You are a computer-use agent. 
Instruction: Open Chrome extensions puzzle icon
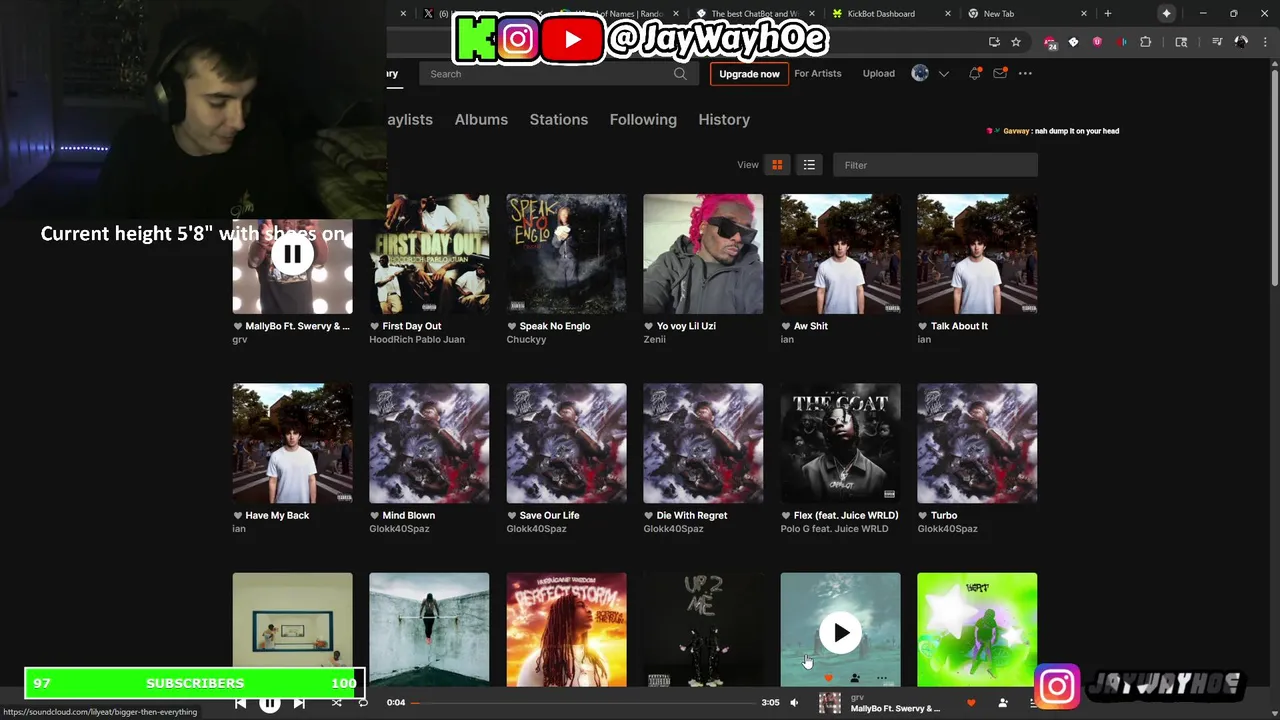coord(1146,42)
